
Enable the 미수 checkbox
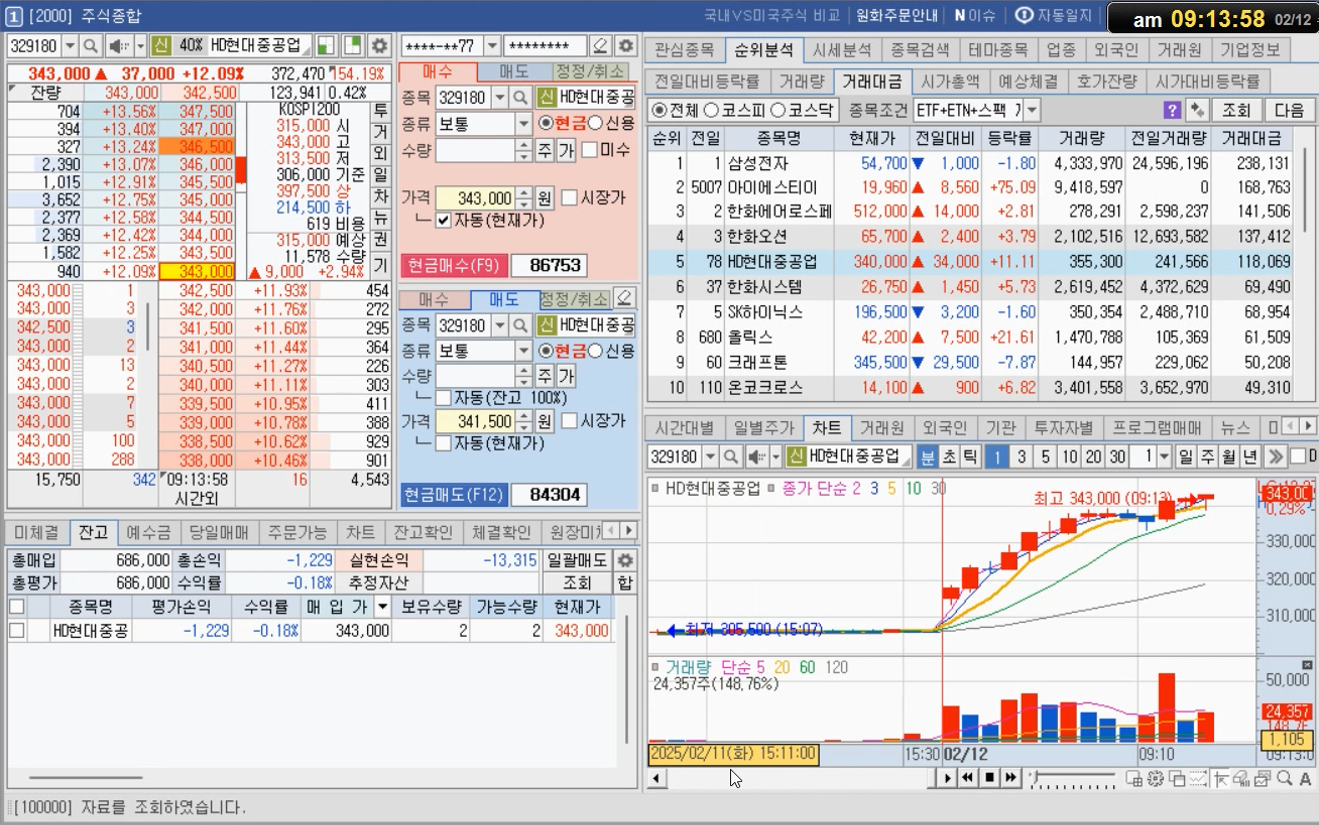(x=590, y=150)
